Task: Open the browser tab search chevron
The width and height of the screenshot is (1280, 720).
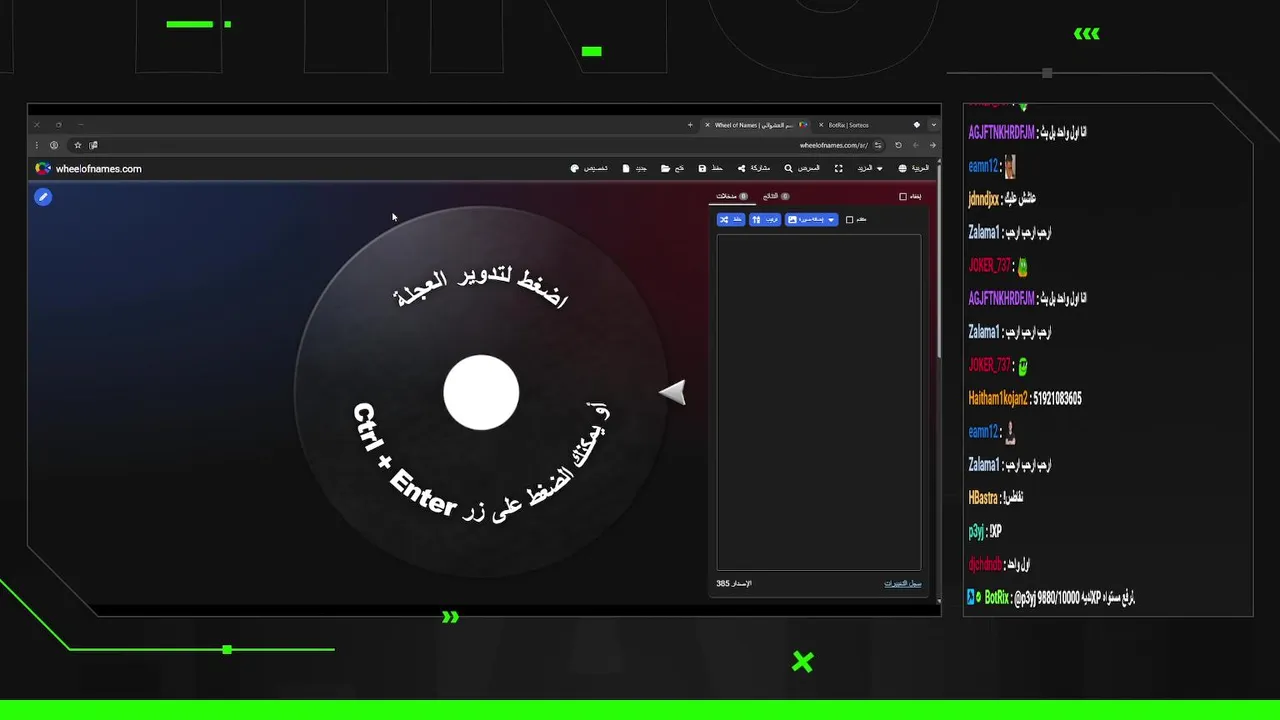Action: pos(933,125)
